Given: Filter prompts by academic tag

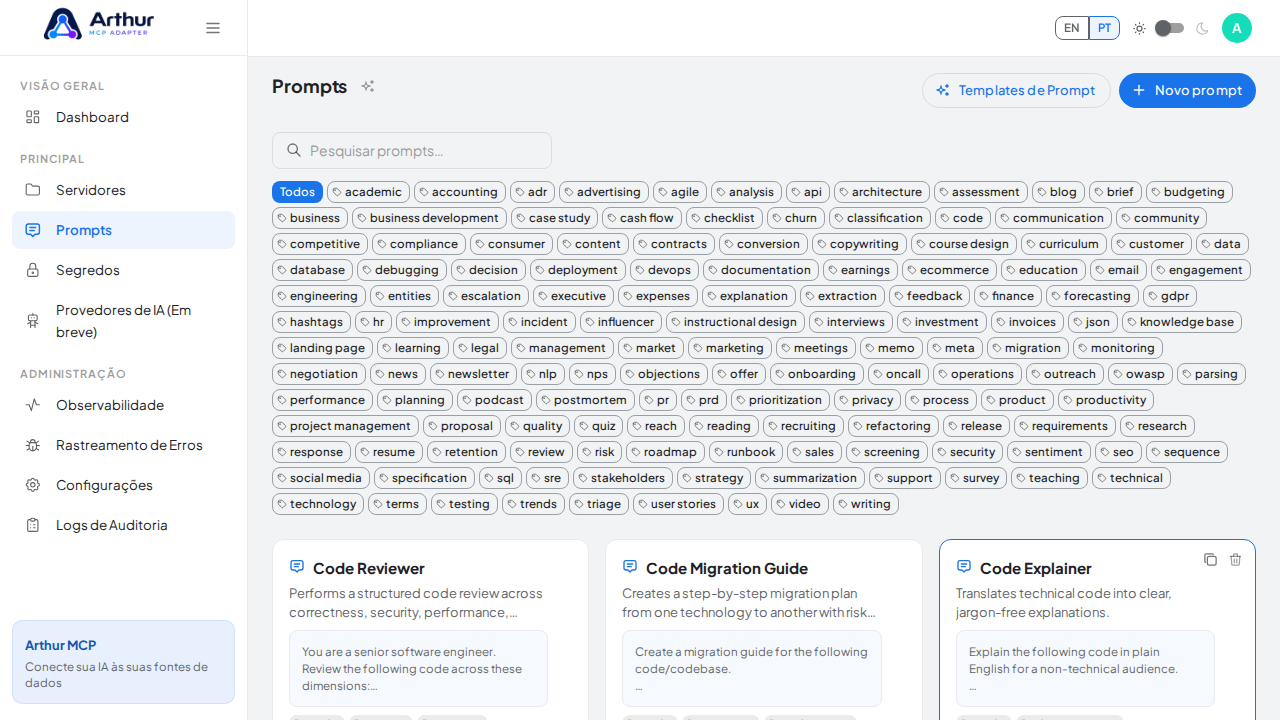Looking at the screenshot, I should (x=368, y=192).
